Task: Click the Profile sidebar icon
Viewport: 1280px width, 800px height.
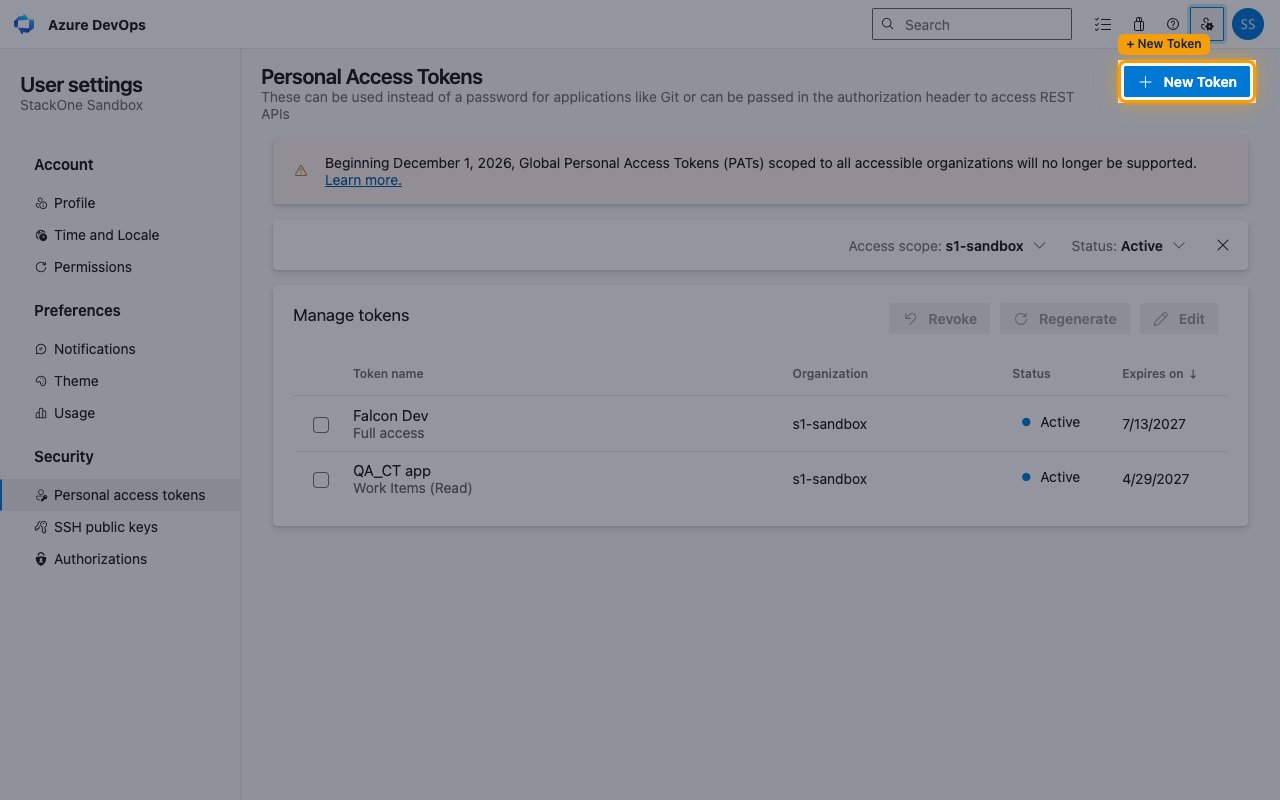Action: click(41, 203)
